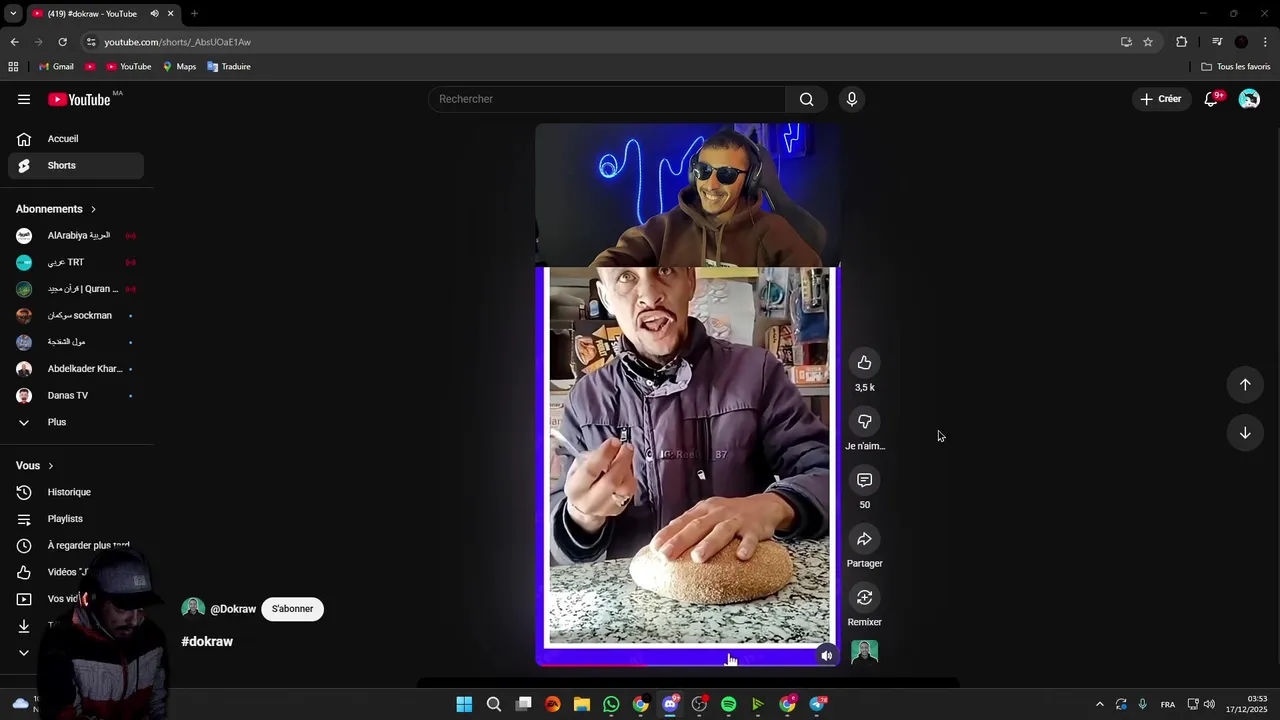The width and height of the screenshot is (1280, 720).
Task: Open the Quran channel subscription
Action: pyautogui.click(x=76, y=289)
